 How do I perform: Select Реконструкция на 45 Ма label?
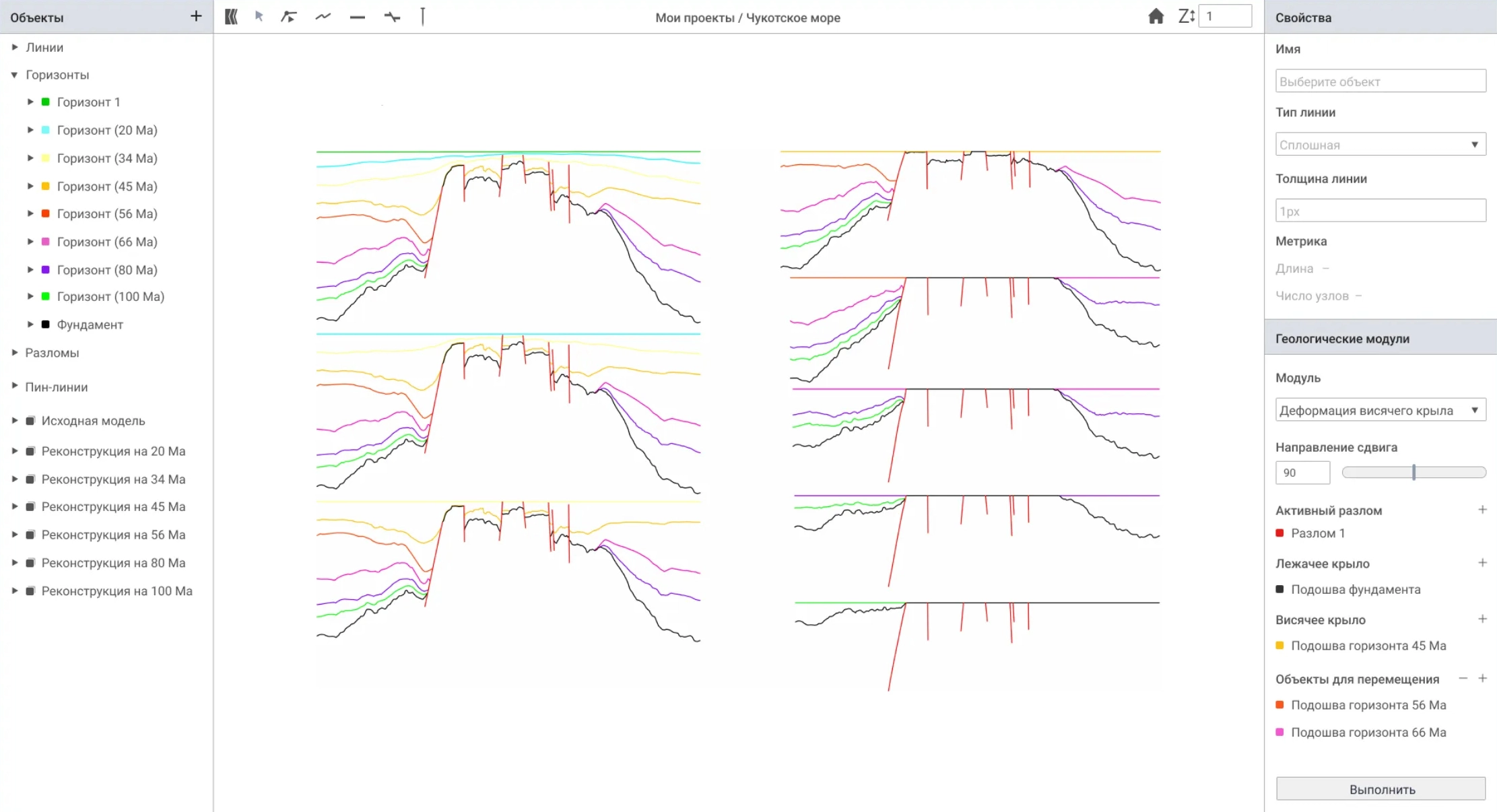pos(113,506)
